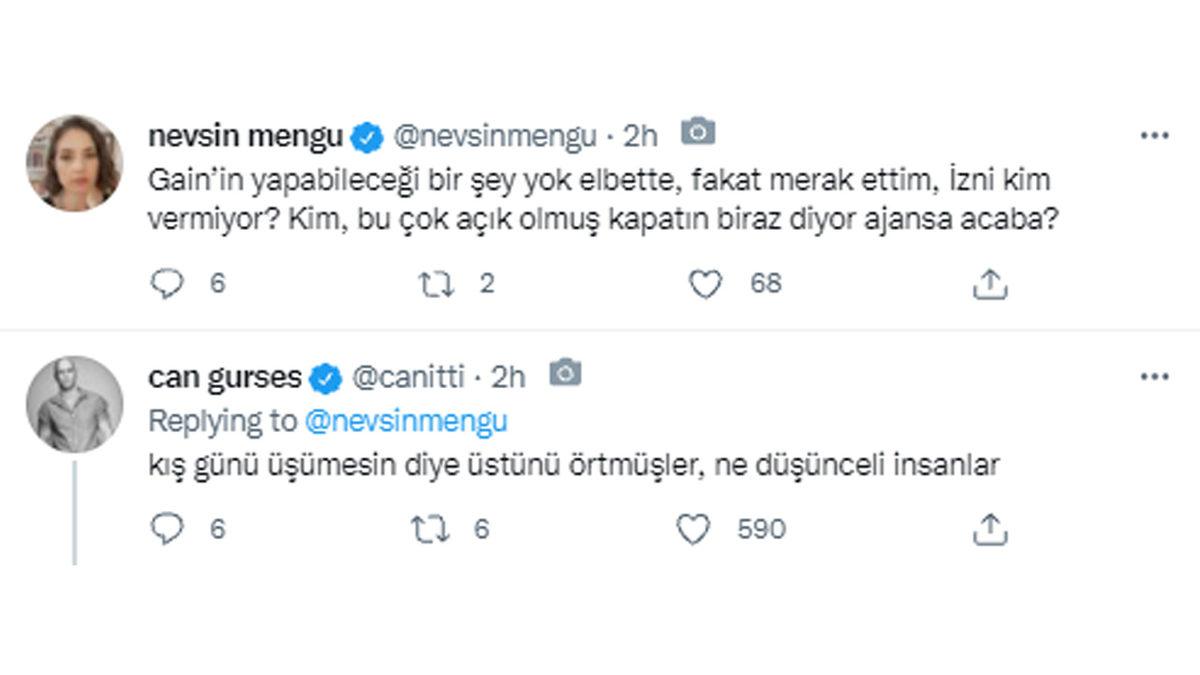View can gurses' profile picture
Screen dimensions: 1200x675
[x=76, y=398]
